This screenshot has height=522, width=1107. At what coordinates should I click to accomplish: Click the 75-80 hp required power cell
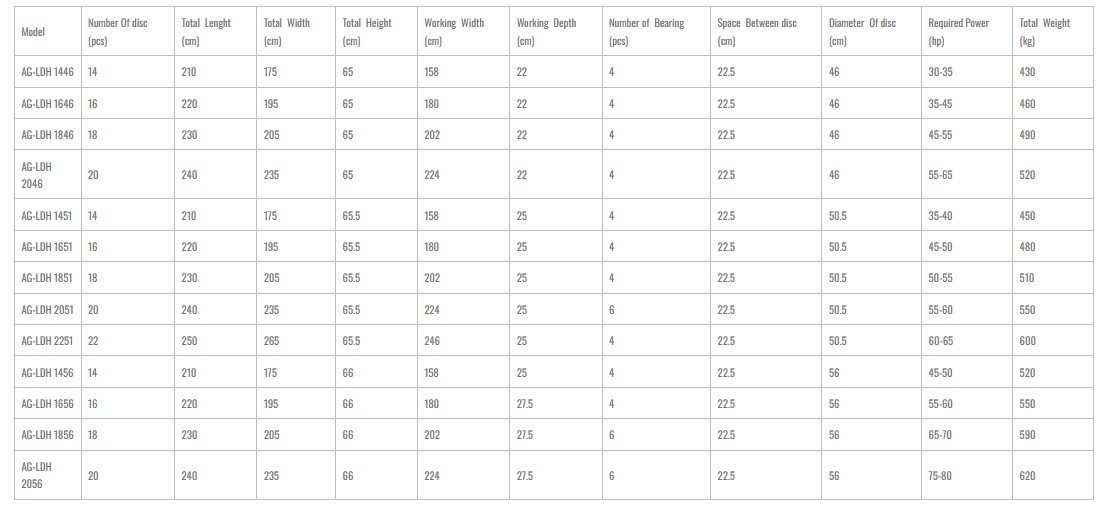tap(941, 476)
